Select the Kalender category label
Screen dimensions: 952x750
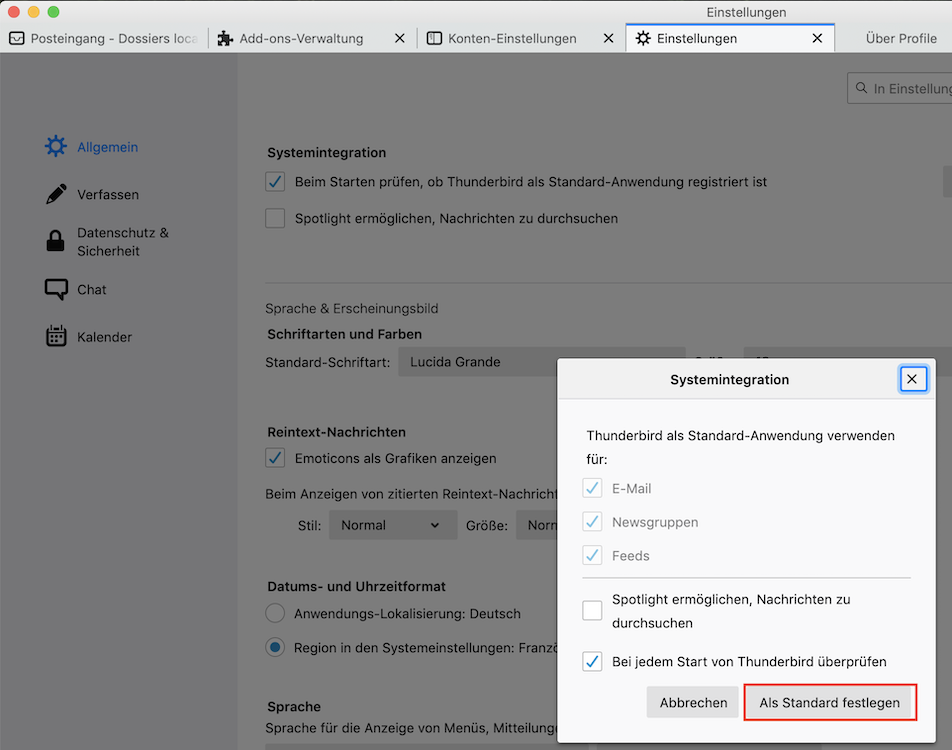[104, 337]
